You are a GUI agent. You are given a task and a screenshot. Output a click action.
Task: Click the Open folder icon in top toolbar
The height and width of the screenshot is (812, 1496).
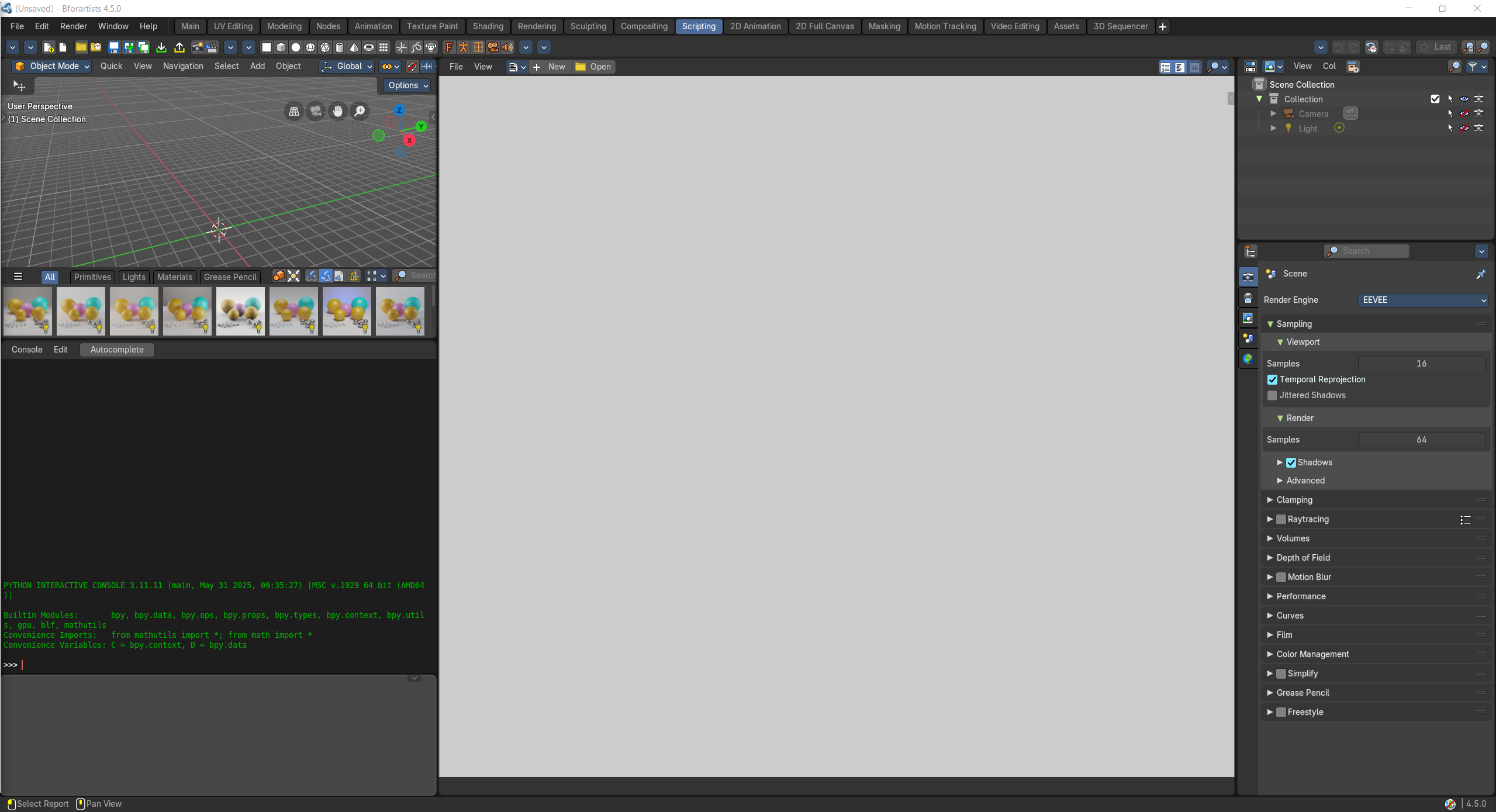[x=81, y=47]
